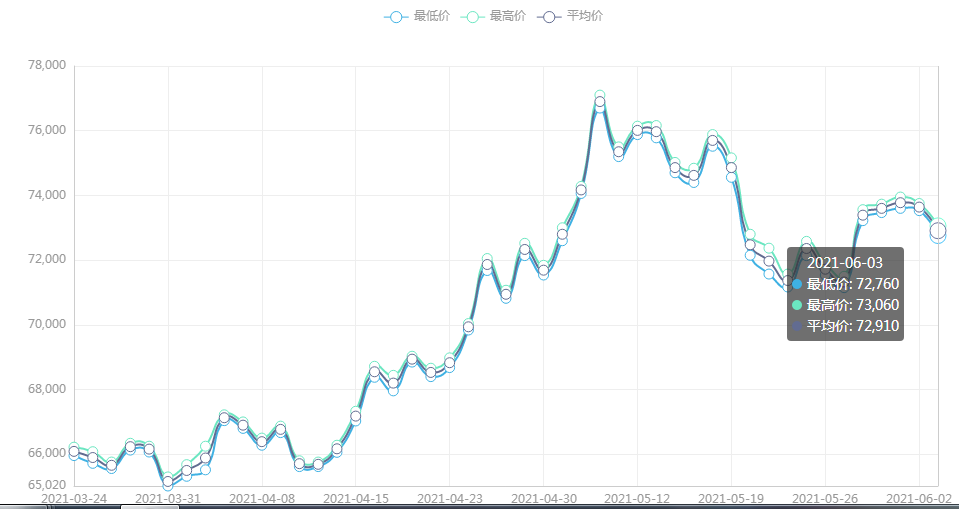Screen dimensions: 959x509
Task: Toggle the 平均价 legend label
Action: click(x=584, y=16)
